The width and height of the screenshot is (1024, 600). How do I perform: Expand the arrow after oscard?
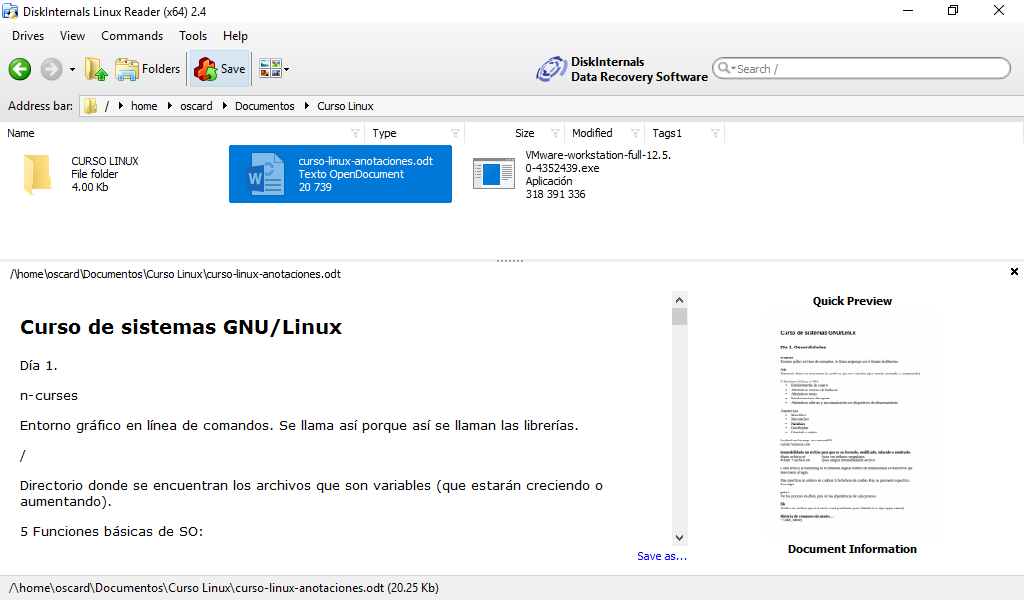click(x=225, y=106)
